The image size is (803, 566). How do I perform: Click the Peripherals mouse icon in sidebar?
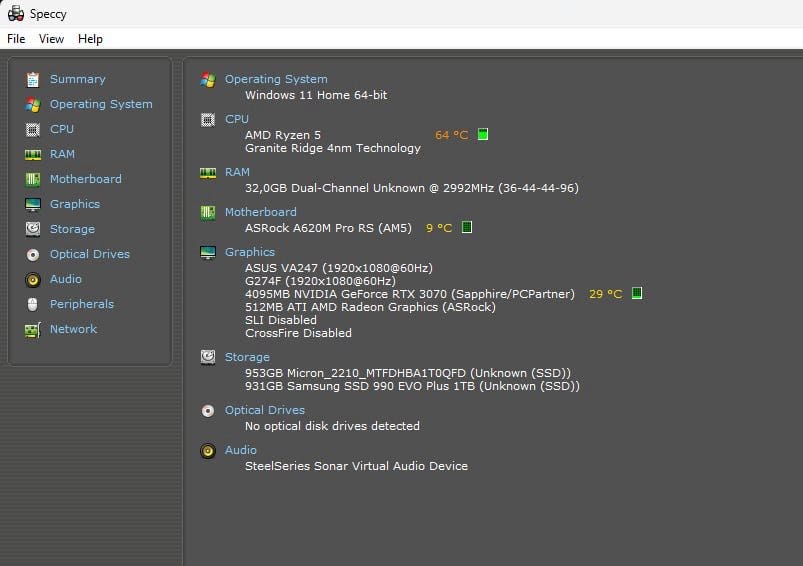32,304
